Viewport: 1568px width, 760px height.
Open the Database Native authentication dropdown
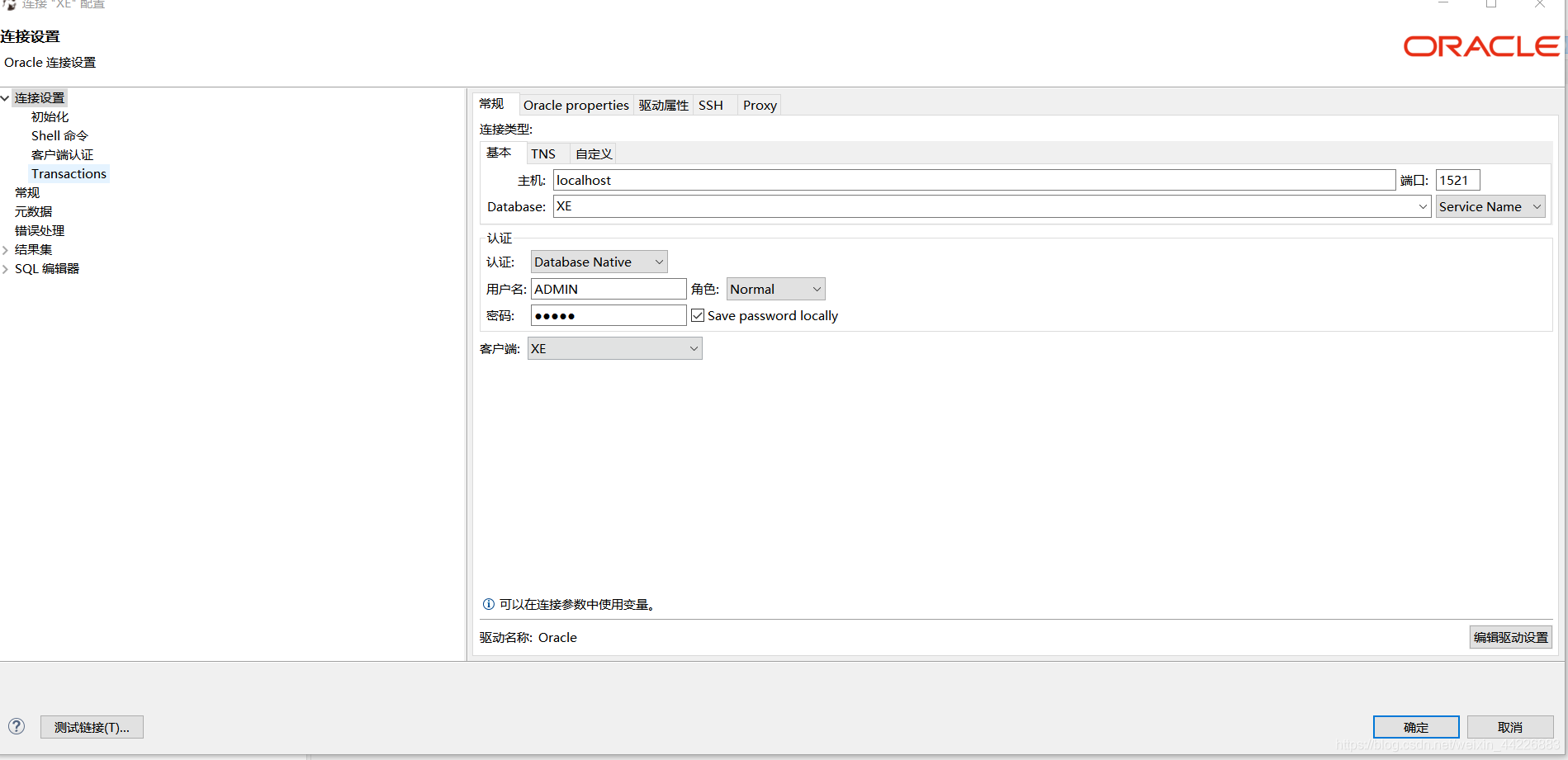(x=599, y=262)
